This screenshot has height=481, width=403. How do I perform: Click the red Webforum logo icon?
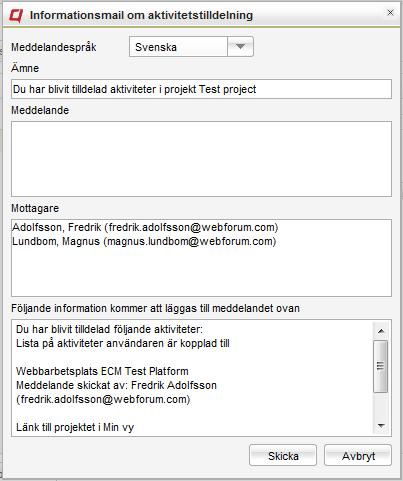pos(16,15)
